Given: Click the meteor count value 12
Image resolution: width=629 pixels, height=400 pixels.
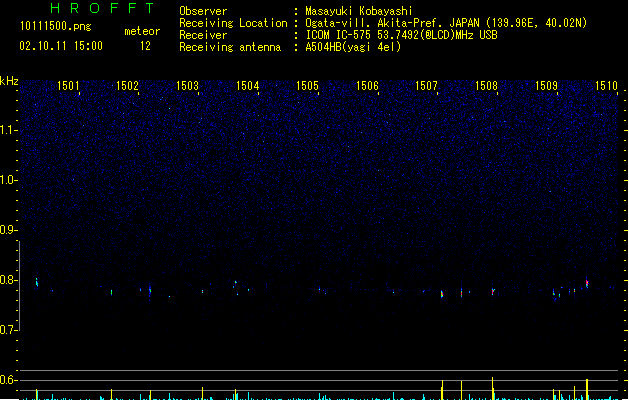Looking at the screenshot, I should [x=145, y=46].
